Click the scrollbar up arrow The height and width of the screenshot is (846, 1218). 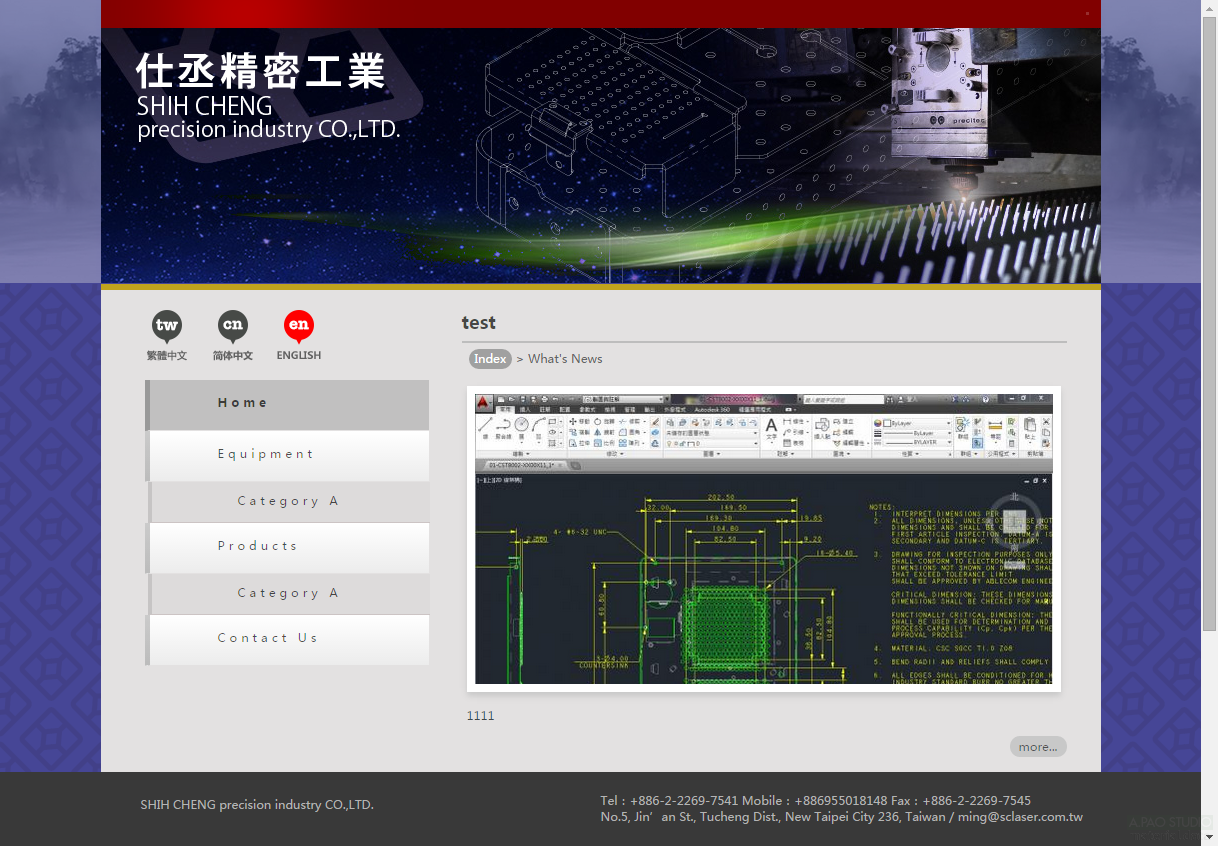click(x=1209, y=7)
